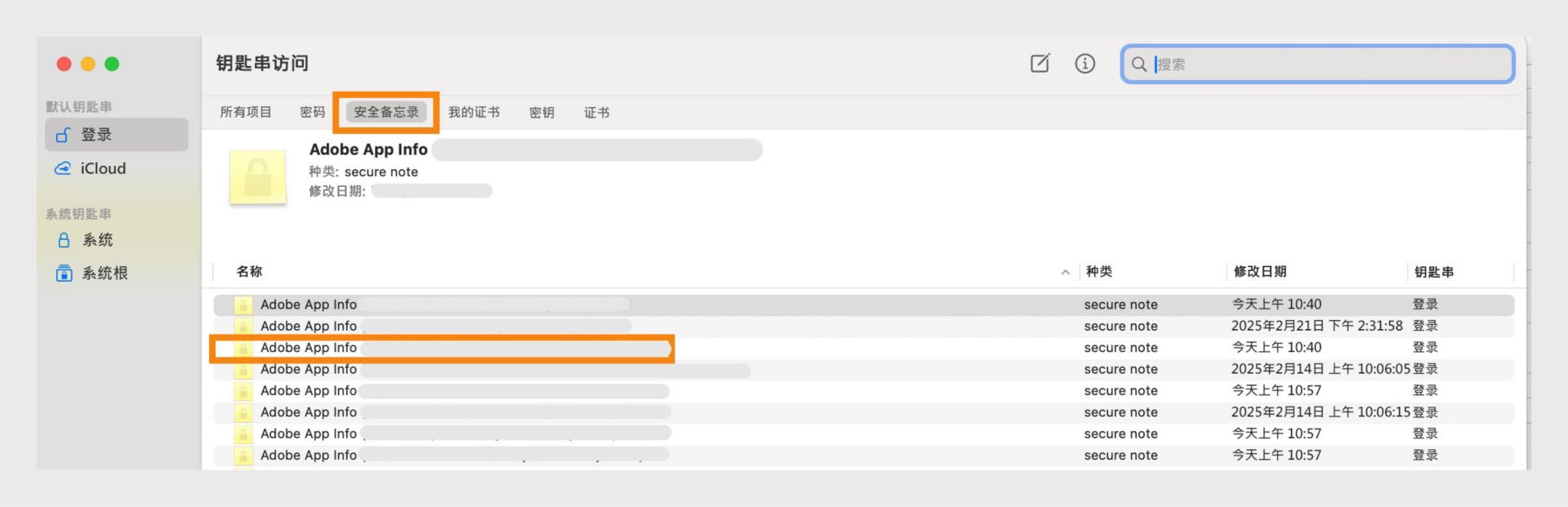The height and width of the screenshot is (507, 1568).
Task: Open the info icon in the toolbar
Action: pyautogui.click(x=1085, y=64)
